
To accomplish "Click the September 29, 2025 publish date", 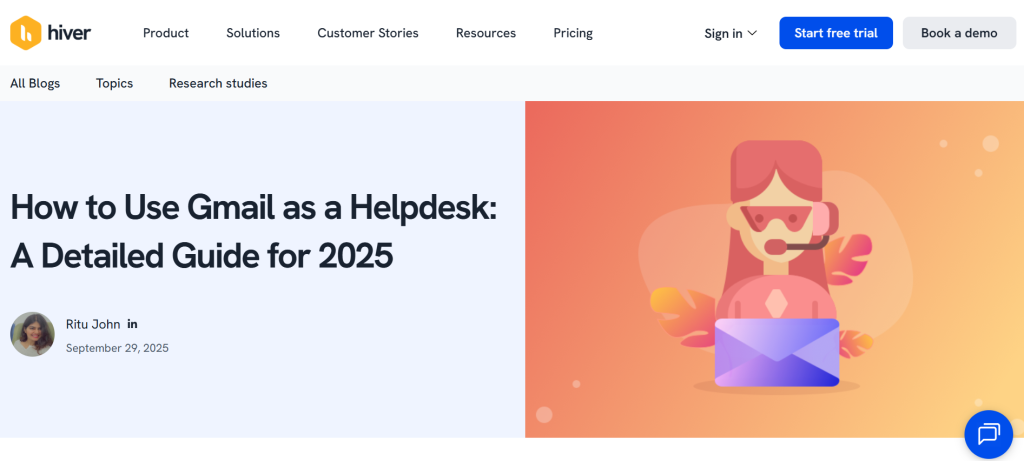I will tap(117, 348).
